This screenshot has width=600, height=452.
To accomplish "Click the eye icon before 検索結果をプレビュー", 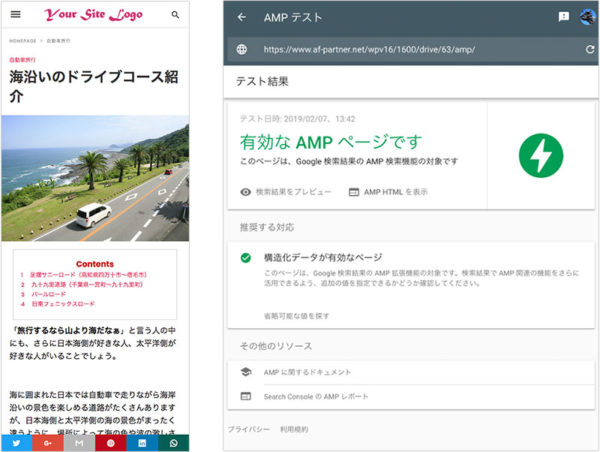I will (245, 192).
